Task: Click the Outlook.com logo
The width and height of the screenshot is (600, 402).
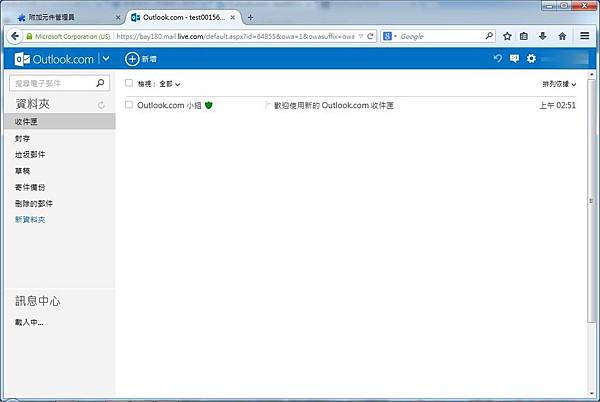Action: pos(54,59)
